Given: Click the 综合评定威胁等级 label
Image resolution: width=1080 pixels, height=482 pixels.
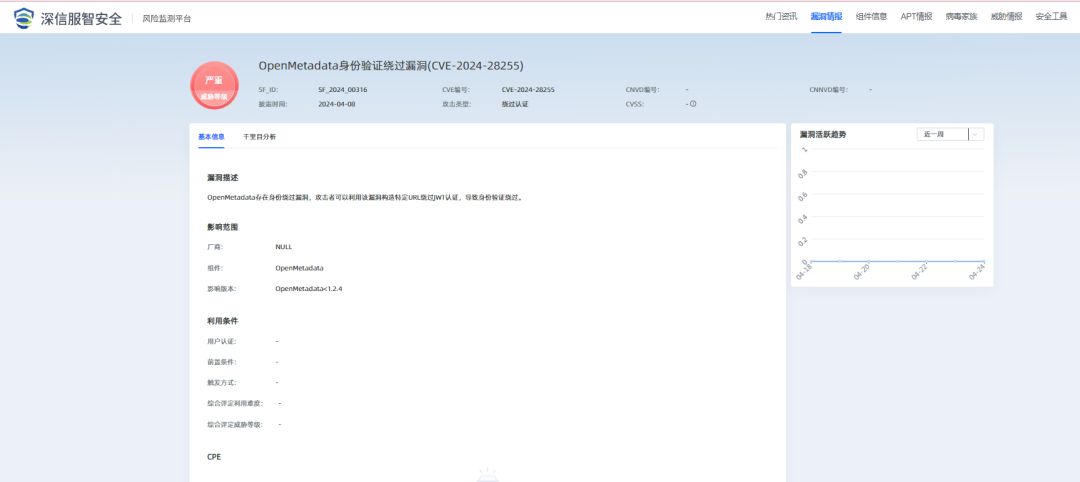Looking at the screenshot, I should pos(235,425).
